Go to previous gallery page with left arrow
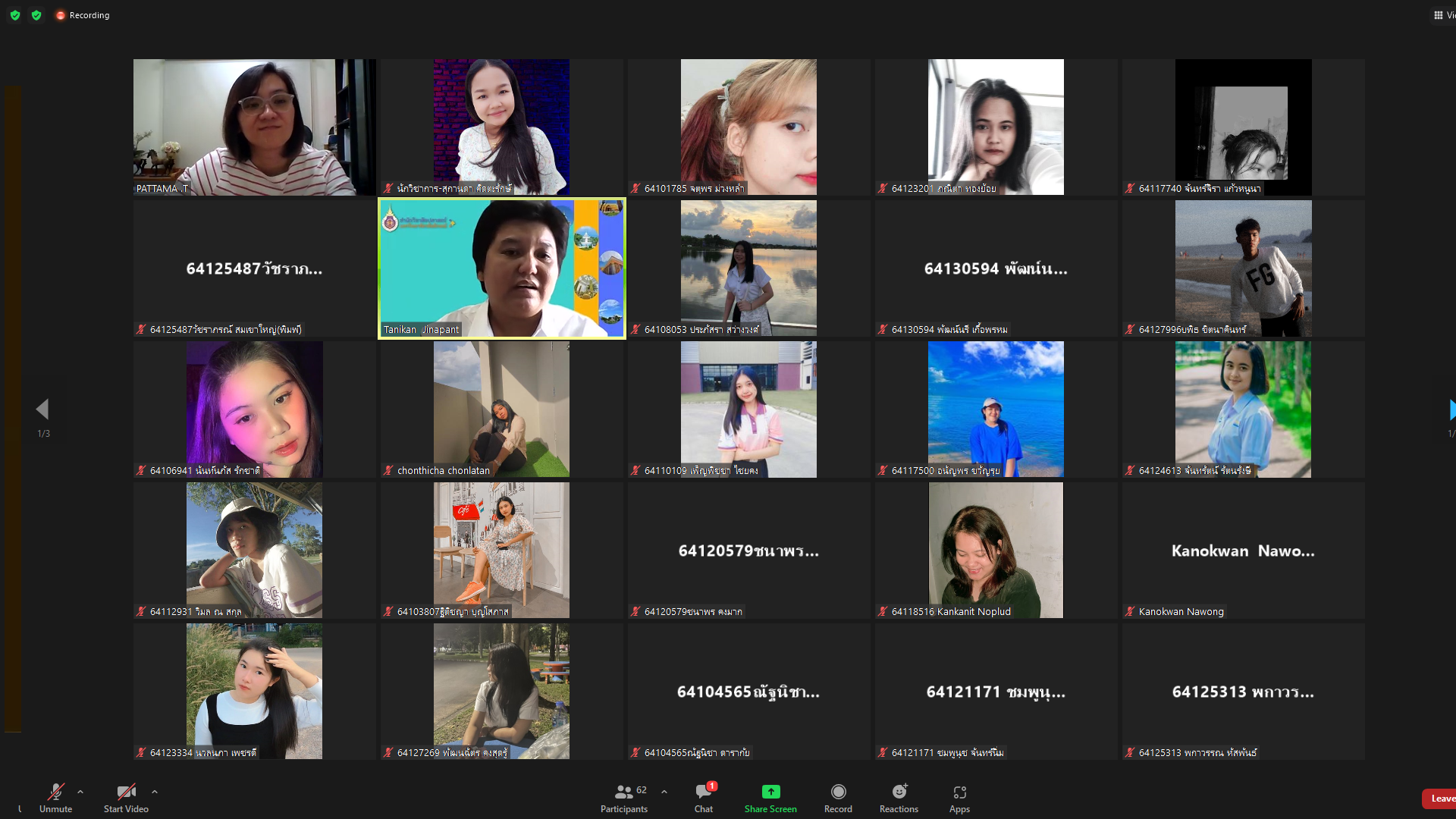The width and height of the screenshot is (1456, 819). coord(42,409)
